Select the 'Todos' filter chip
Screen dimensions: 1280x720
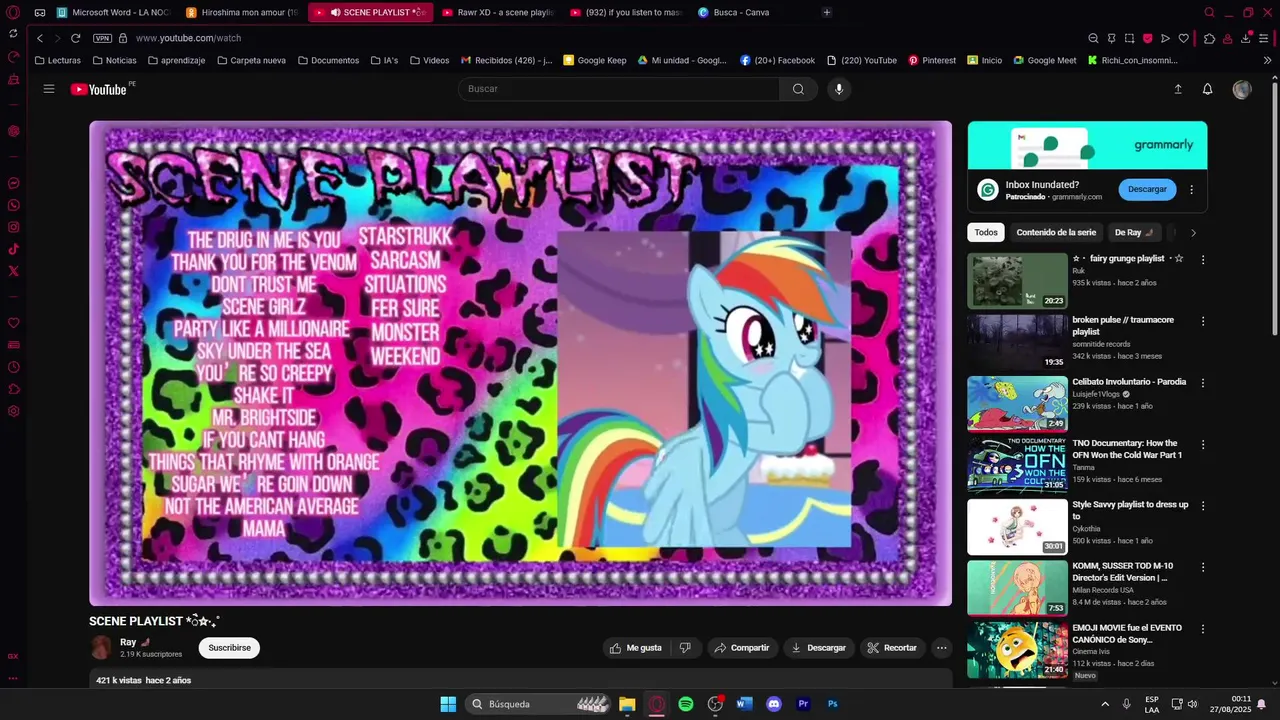[x=986, y=233]
